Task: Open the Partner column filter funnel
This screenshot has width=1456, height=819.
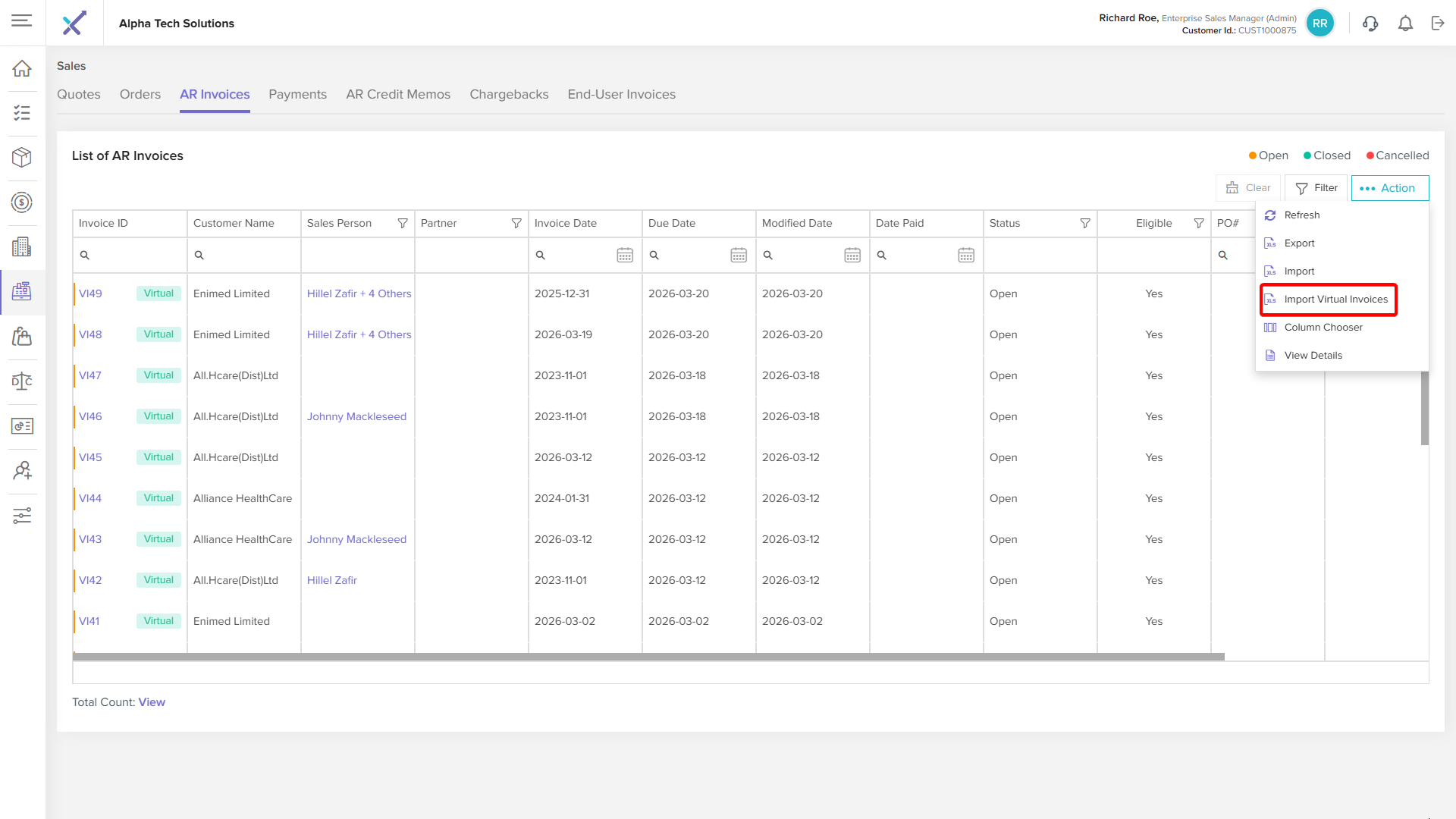Action: tap(516, 224)
